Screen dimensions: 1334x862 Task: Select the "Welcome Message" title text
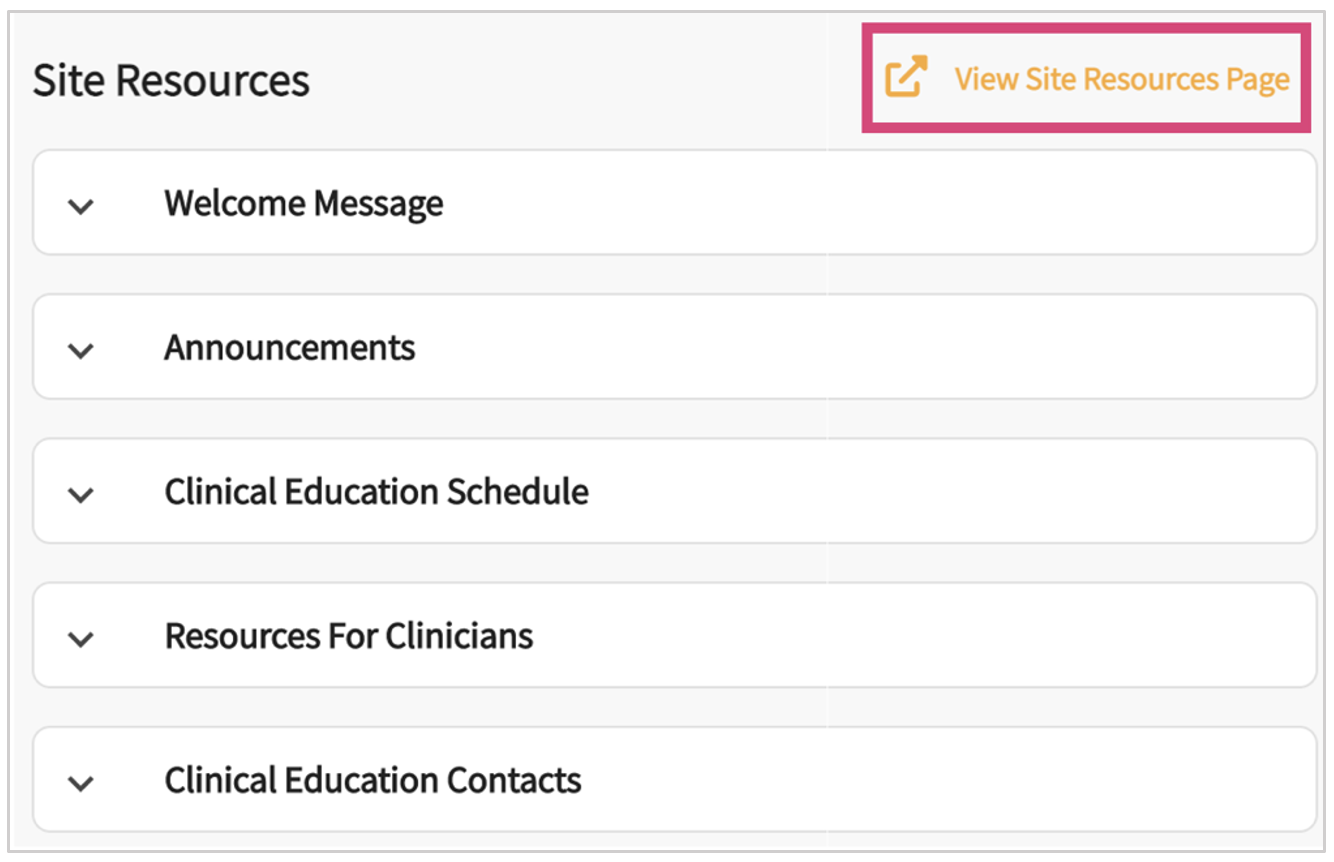click(303, 203)
